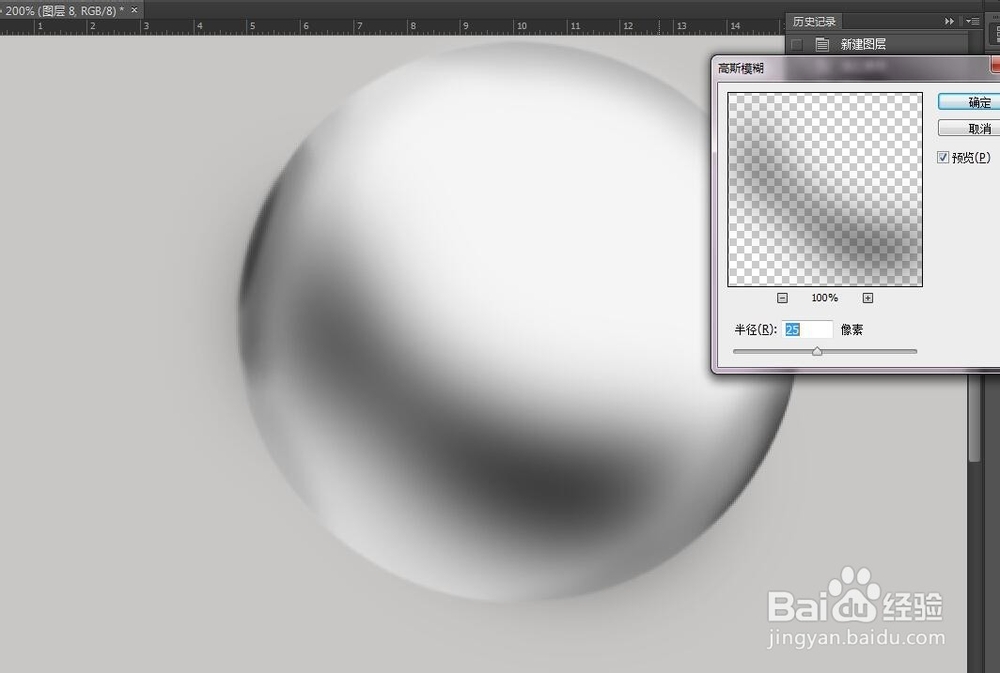This screenshot has height=673, width=1000.
Task: Zoom out the blur preview (minus icon)
Action: coord(783,298)
